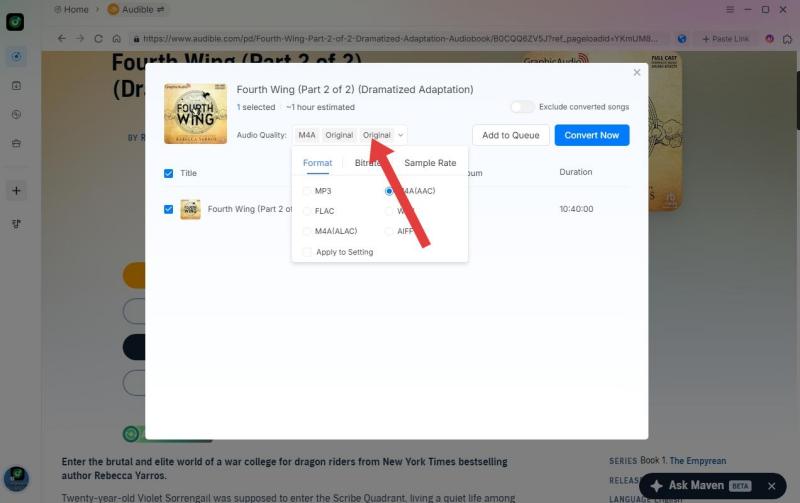
Task: Click the 10:40:00 duration value
Action: click(x=576, y=209)
